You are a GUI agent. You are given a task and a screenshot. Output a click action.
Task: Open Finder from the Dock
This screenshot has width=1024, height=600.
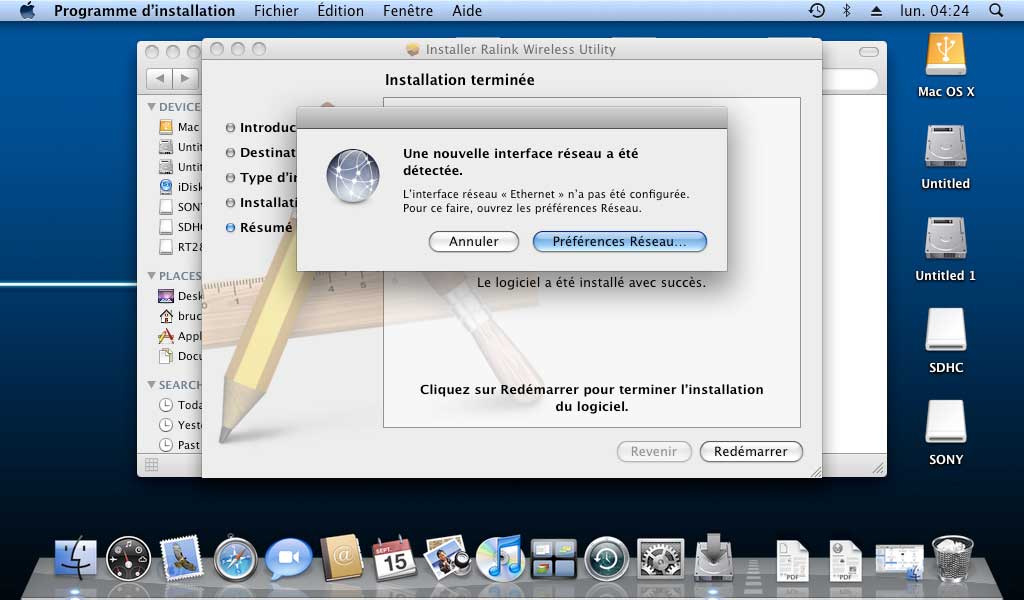(76, 558)
